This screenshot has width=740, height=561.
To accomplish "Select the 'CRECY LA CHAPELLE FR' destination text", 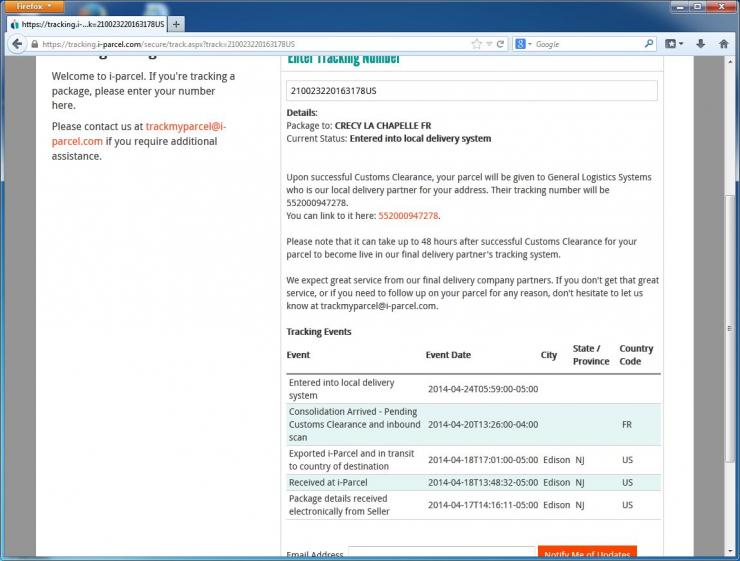I will [383, 126].
